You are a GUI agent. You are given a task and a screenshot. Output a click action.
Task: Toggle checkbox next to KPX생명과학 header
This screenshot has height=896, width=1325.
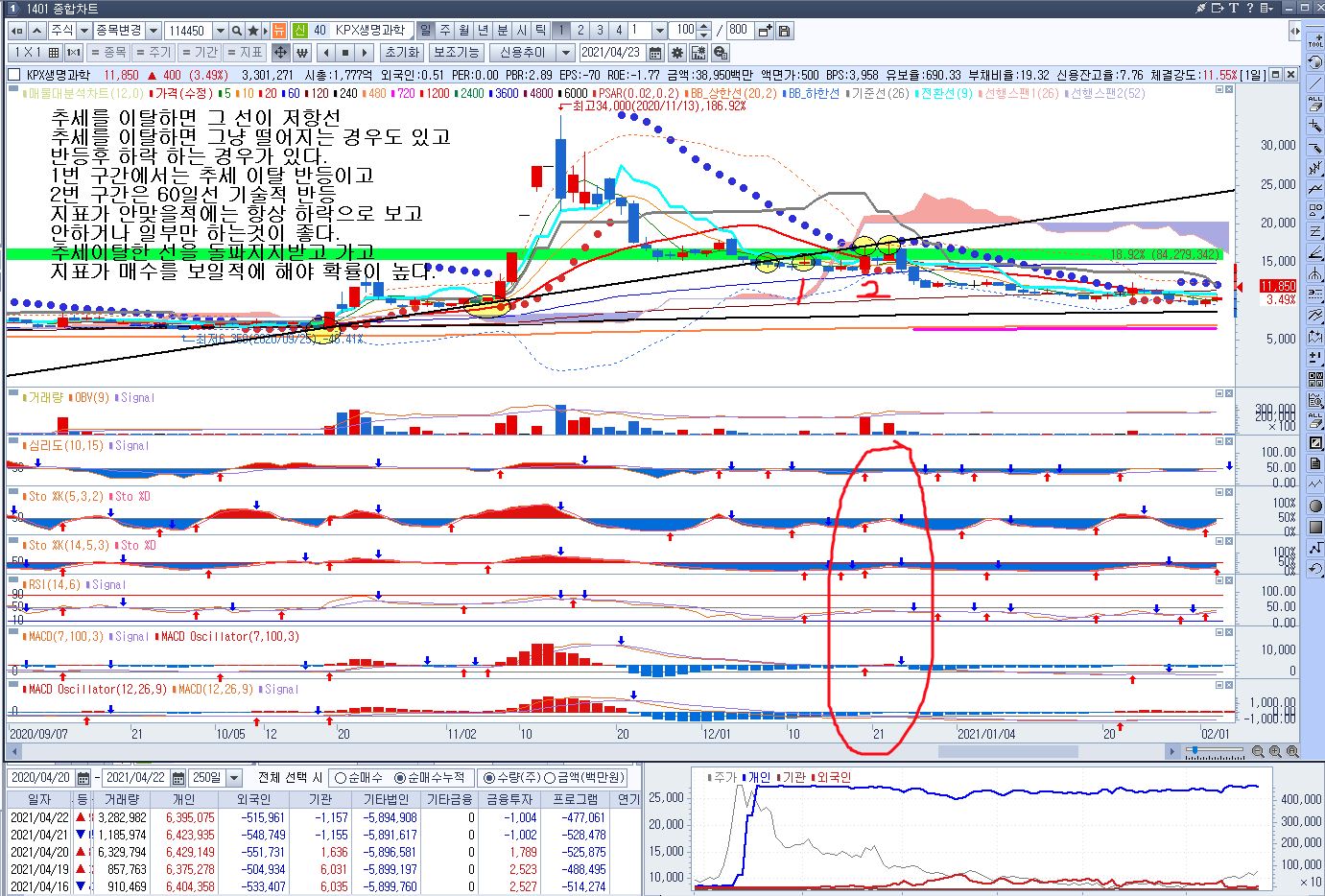(x=14, y=75)
